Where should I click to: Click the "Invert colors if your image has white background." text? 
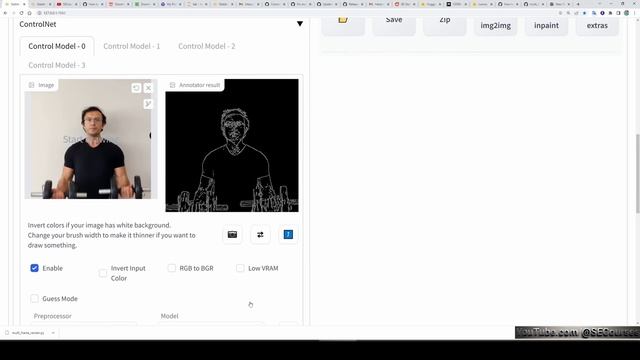99,225
